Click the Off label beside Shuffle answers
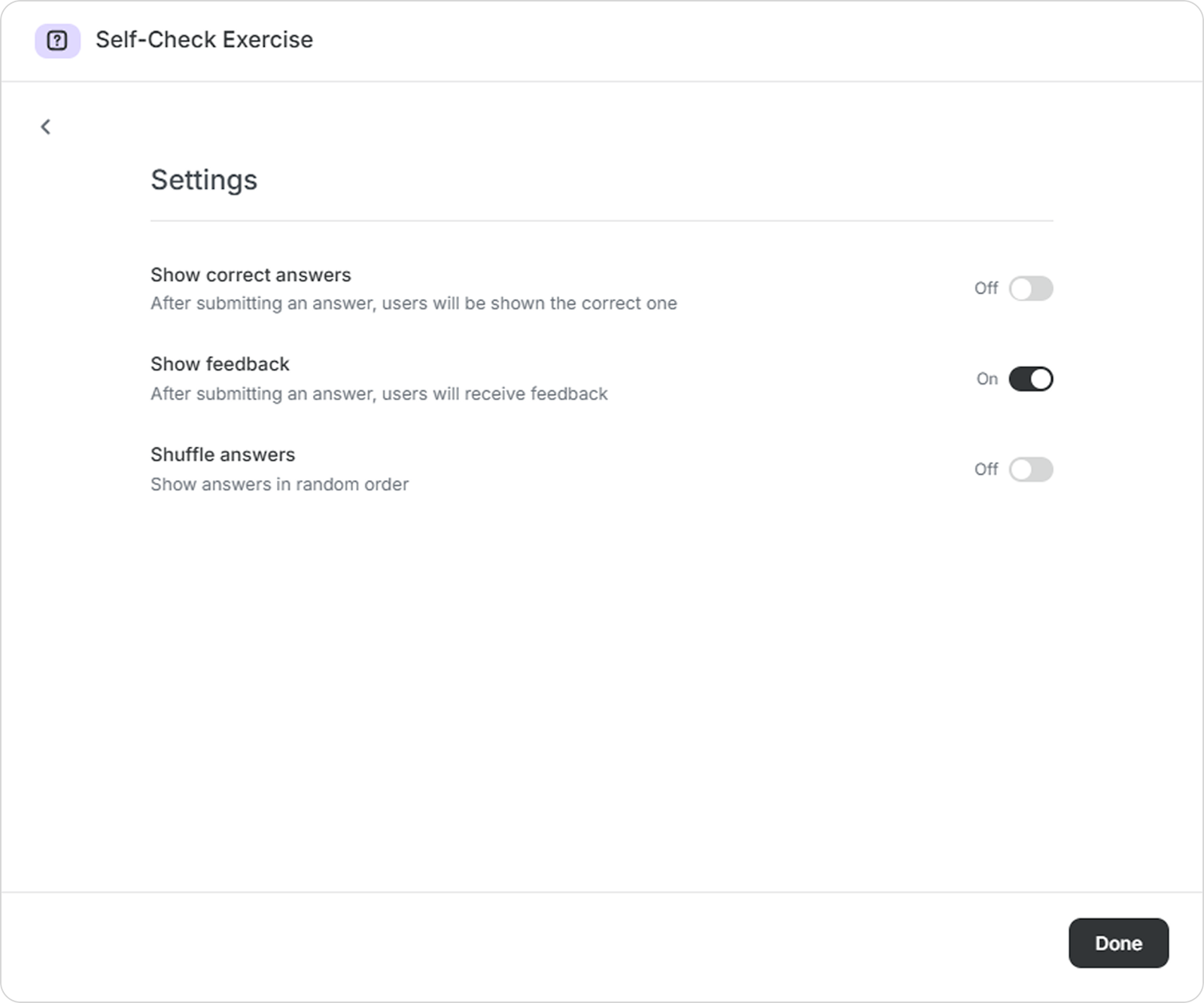This screenshot has width=1204, height=1003. tap(986, 470)
